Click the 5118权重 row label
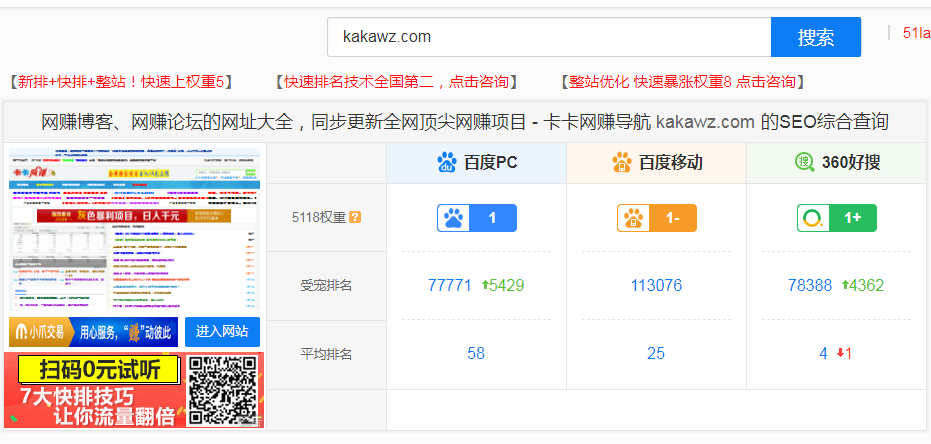 (319, 217)
